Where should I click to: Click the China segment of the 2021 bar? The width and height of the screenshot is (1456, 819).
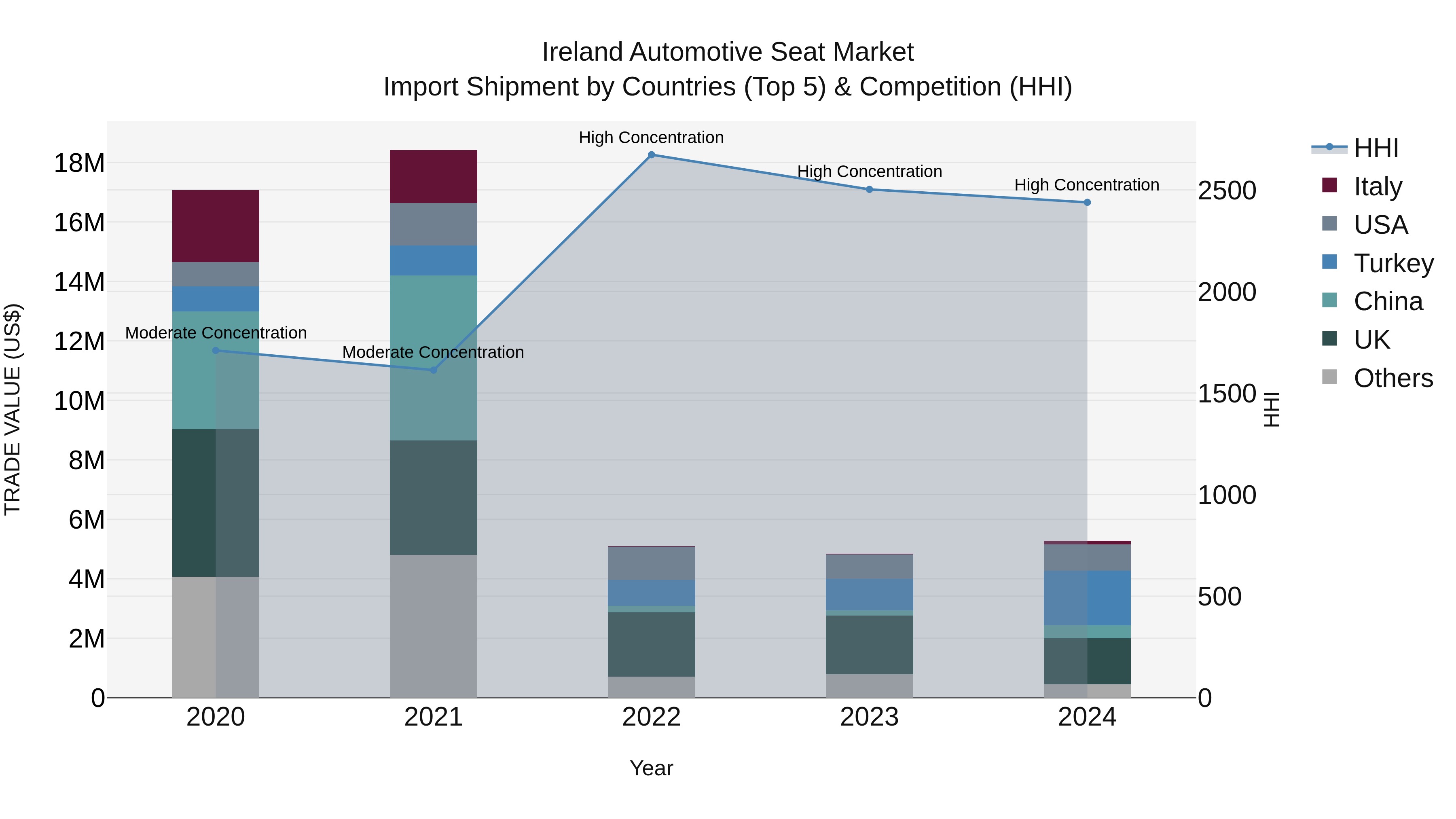[x=434, y=358]
